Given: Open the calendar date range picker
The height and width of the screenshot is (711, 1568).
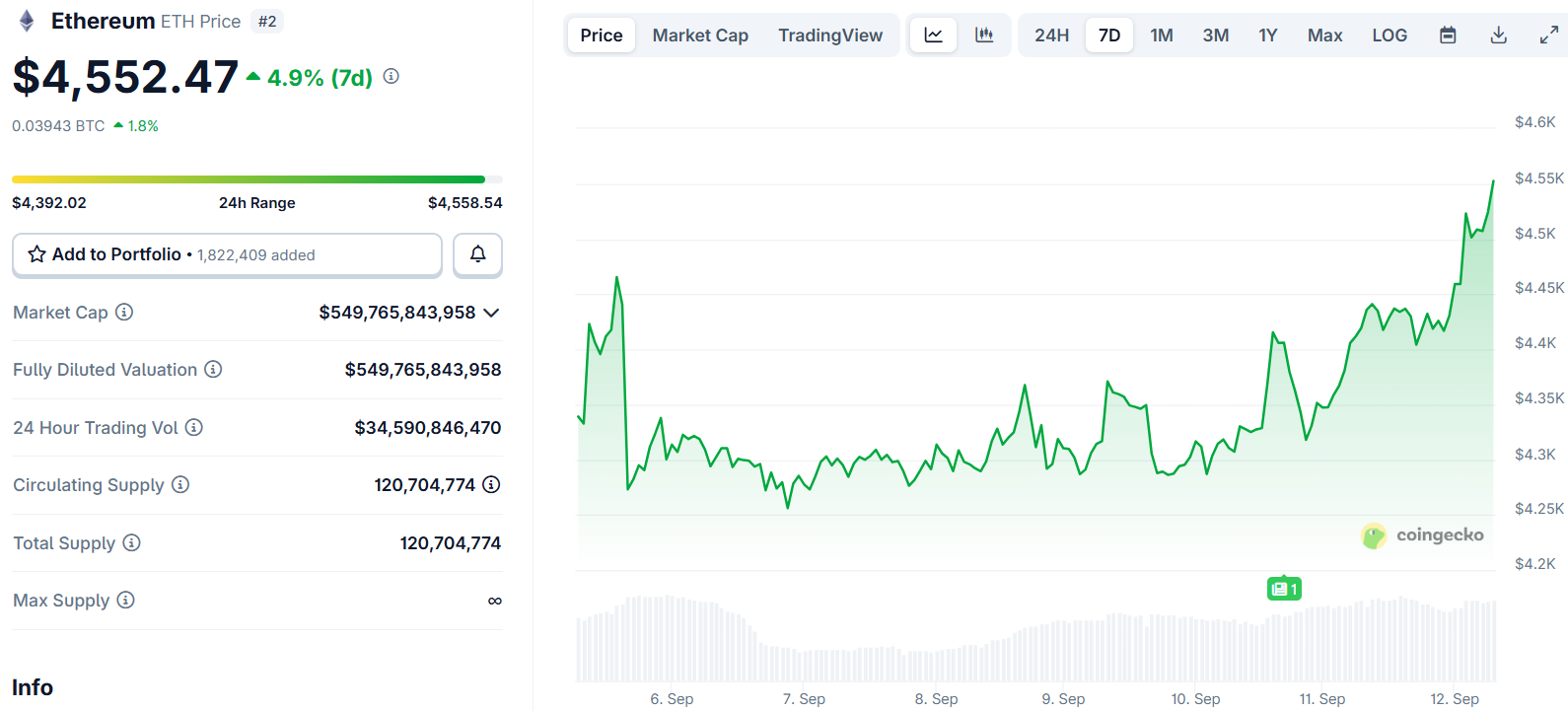Looking at the screenshot, I should 1448,36.
